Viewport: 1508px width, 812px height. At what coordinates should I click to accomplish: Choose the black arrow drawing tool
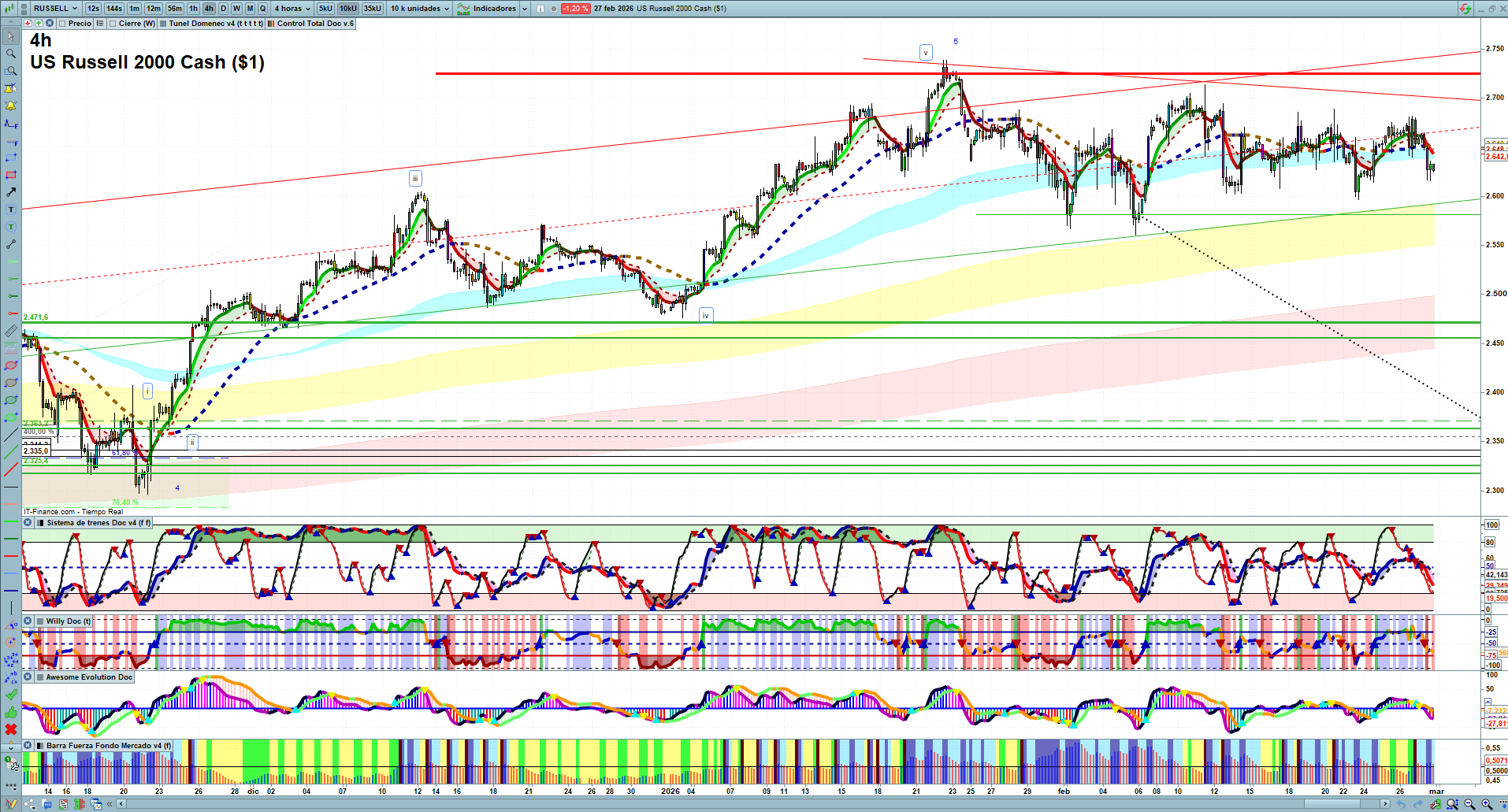pyautogui.click(x=10, y=192)
